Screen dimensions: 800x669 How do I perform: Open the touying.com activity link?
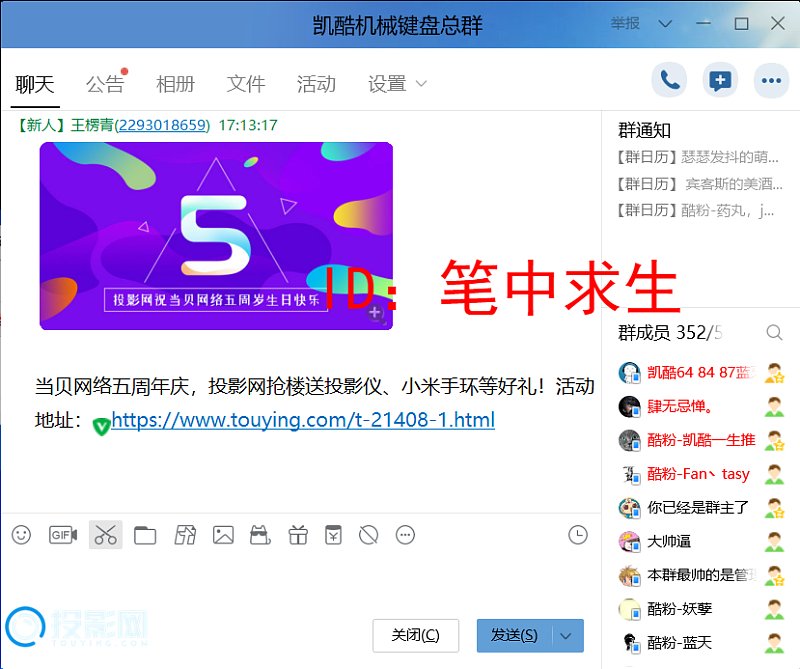coord(303,420)
